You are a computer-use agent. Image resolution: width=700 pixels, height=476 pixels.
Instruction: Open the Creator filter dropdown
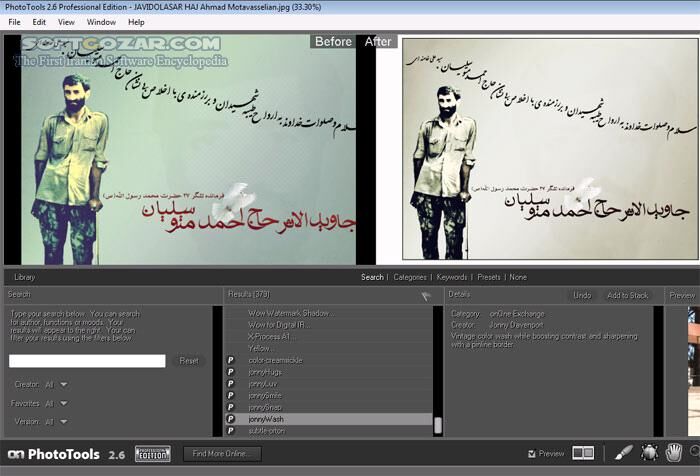[63, 384]
